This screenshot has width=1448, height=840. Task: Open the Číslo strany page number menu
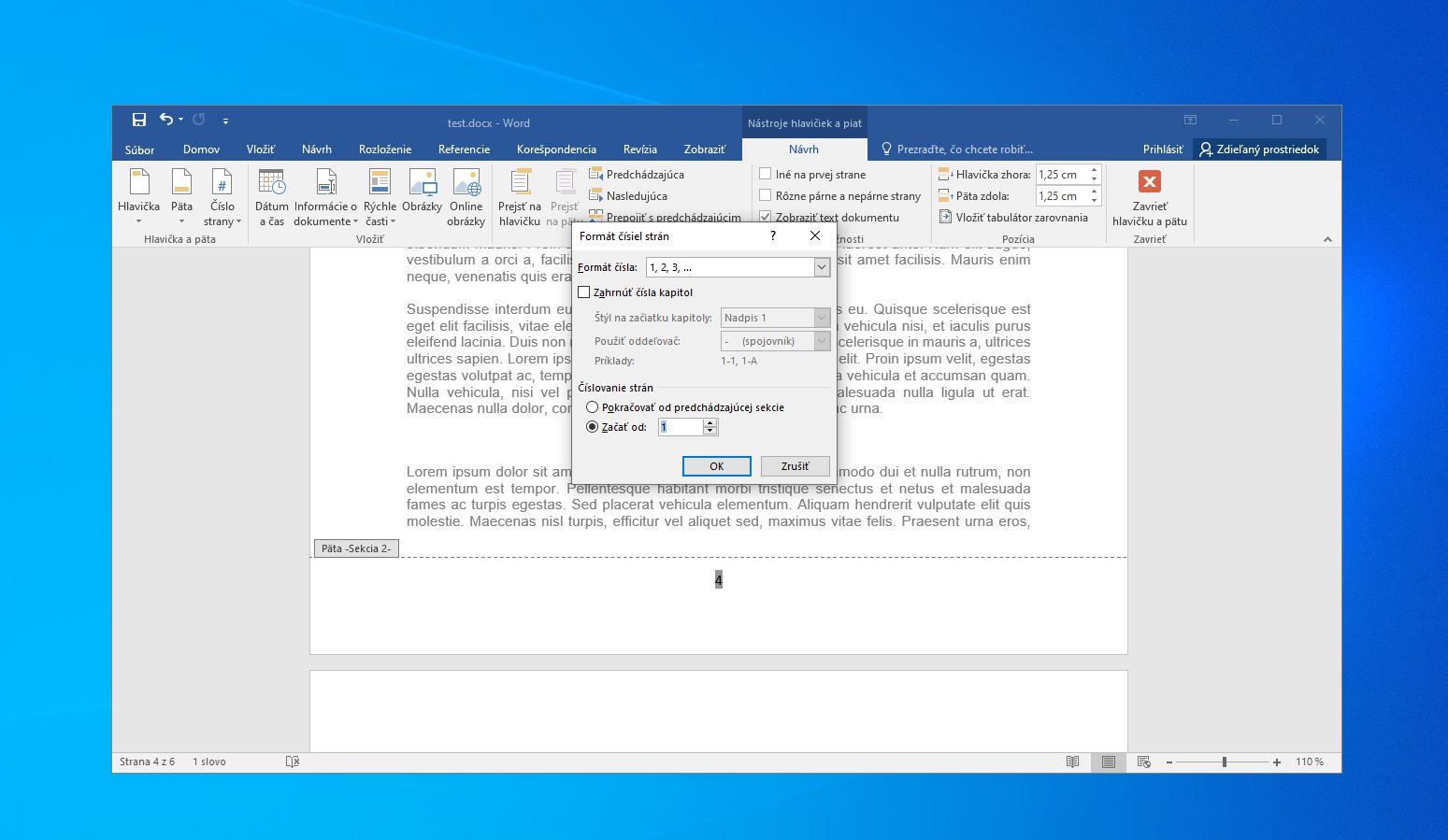coord(222,197)
